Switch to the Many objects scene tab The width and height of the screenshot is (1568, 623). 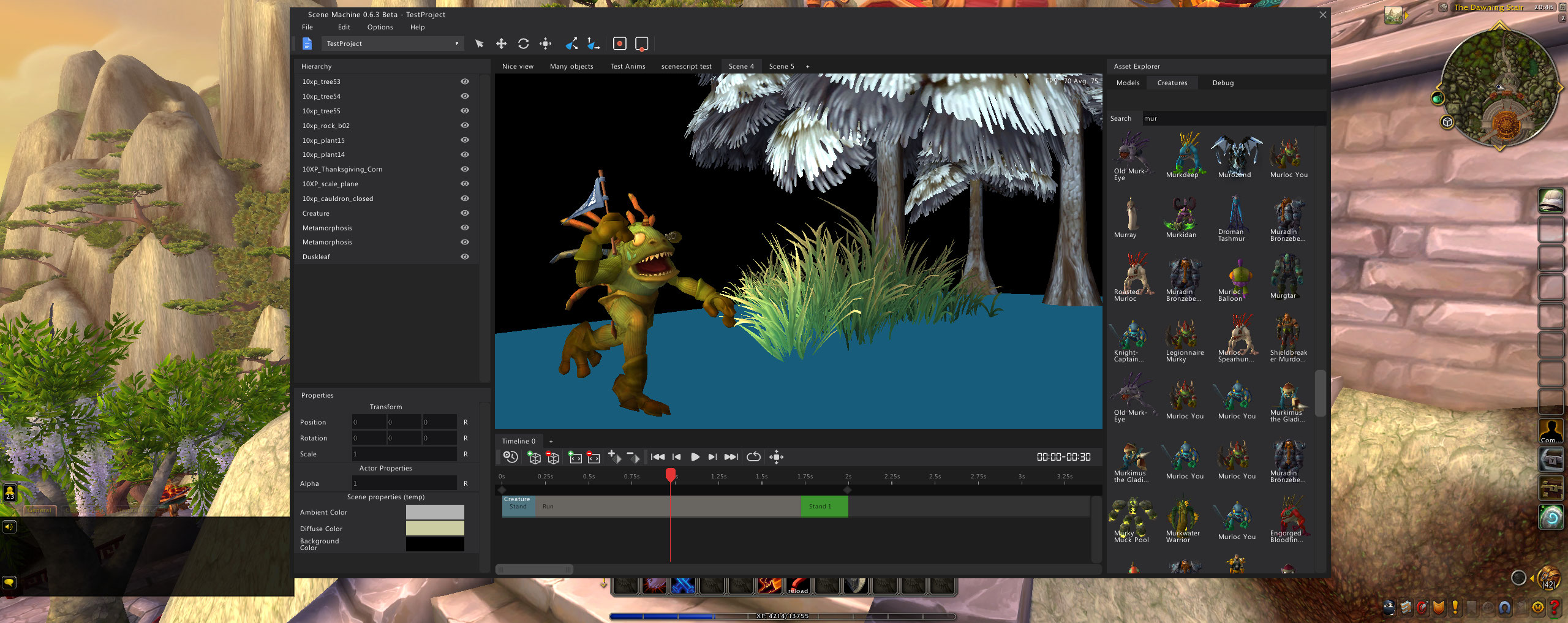(571, 66)
